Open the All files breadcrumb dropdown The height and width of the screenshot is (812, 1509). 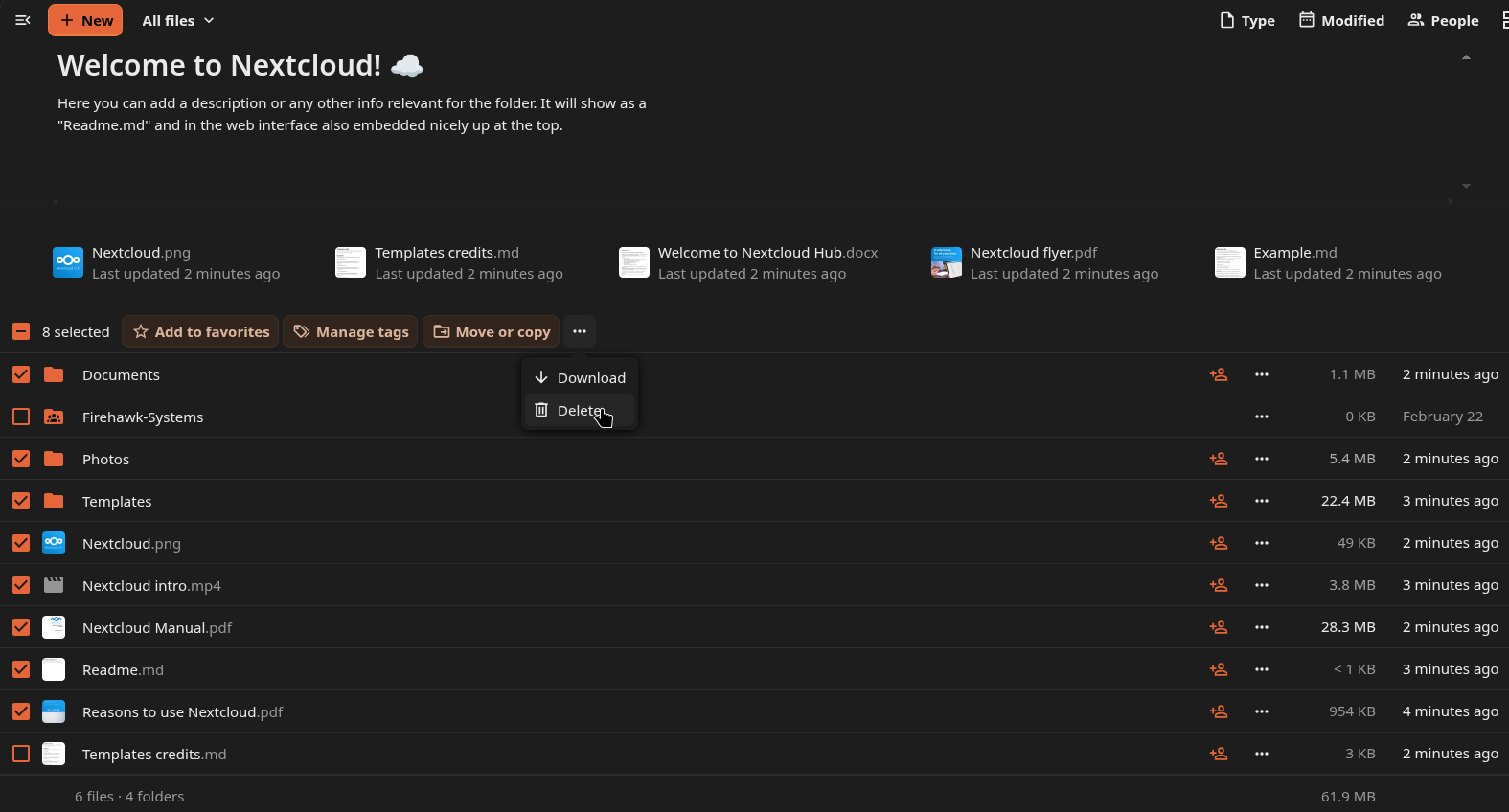[178, 20]
